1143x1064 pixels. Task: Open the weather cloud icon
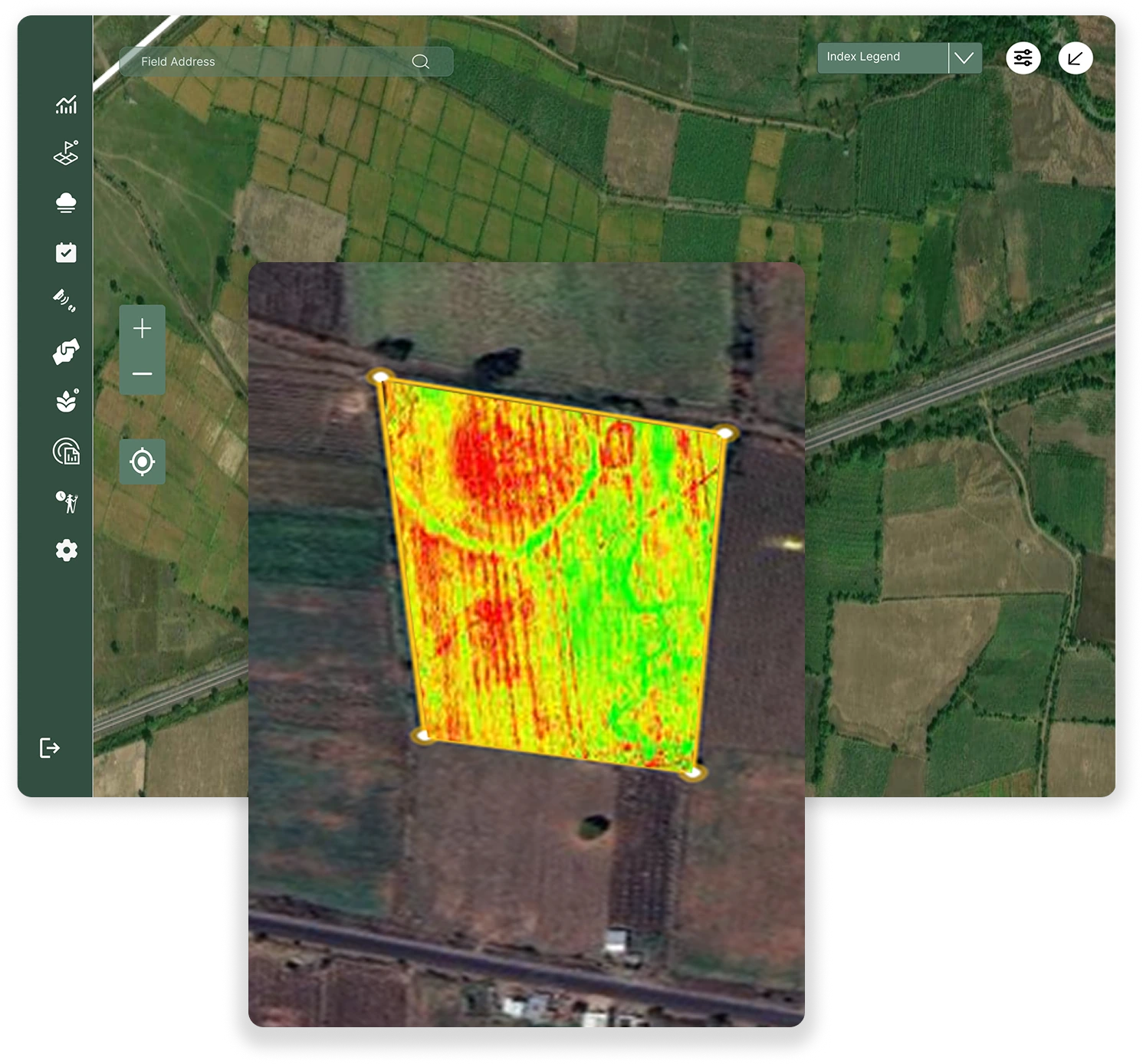coord(66,202)
